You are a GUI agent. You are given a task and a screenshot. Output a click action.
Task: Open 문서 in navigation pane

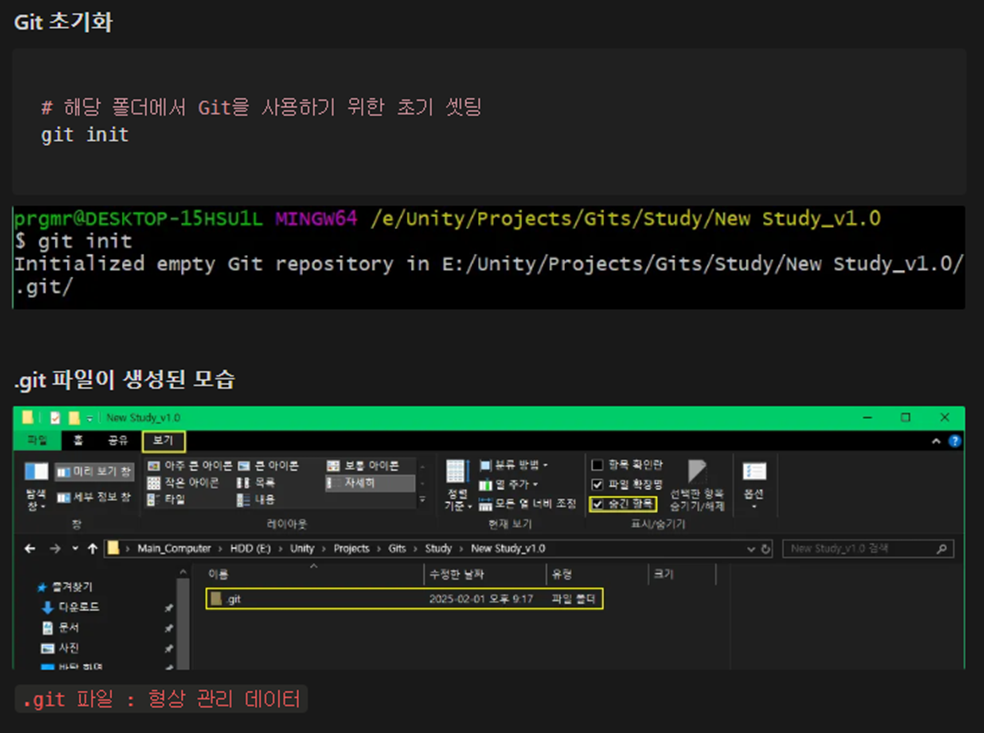[60, 628]
